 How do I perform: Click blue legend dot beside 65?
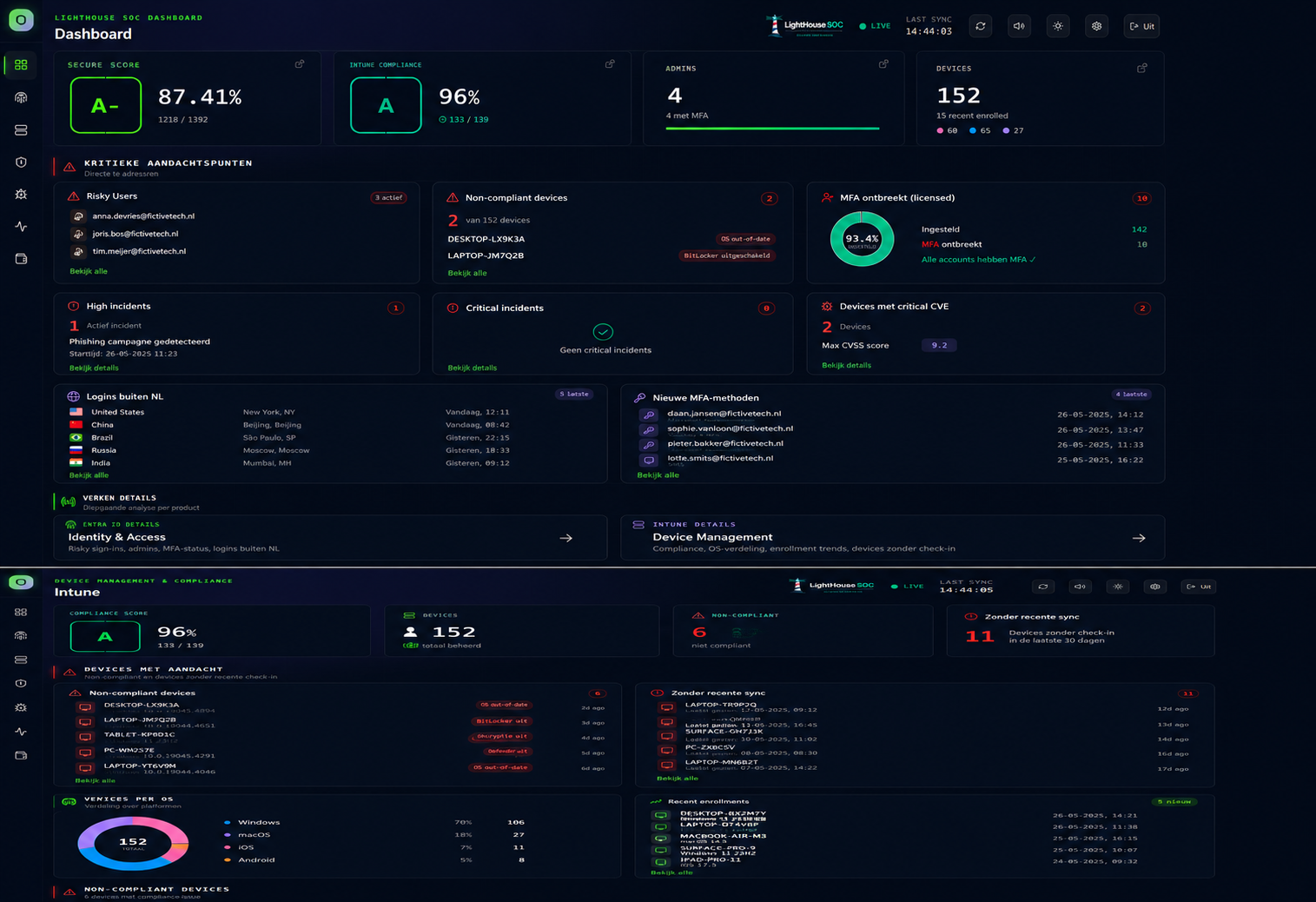pos(973,130)
